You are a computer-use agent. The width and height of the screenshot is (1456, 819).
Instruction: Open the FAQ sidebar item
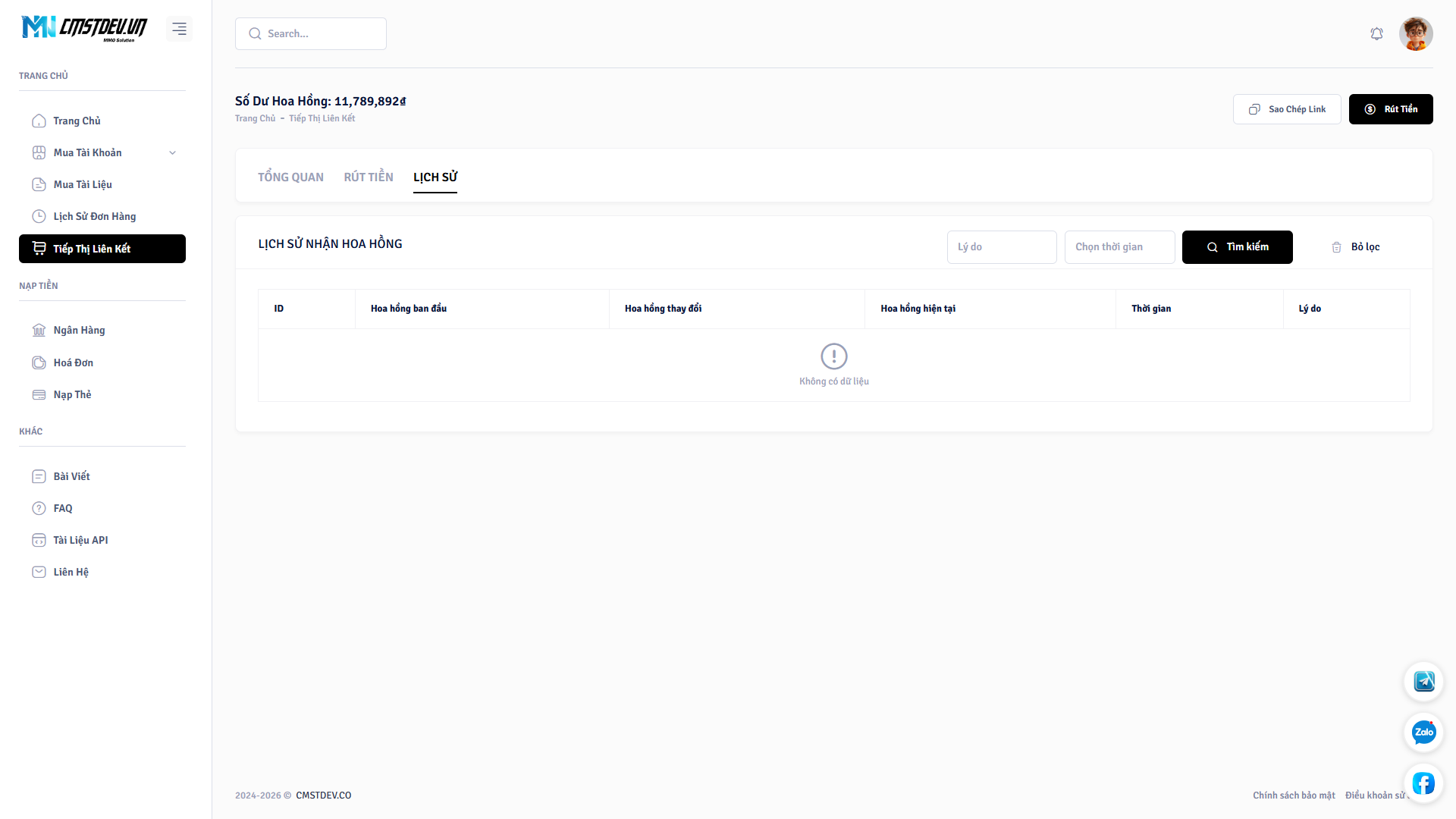click(x=63, y=509)
